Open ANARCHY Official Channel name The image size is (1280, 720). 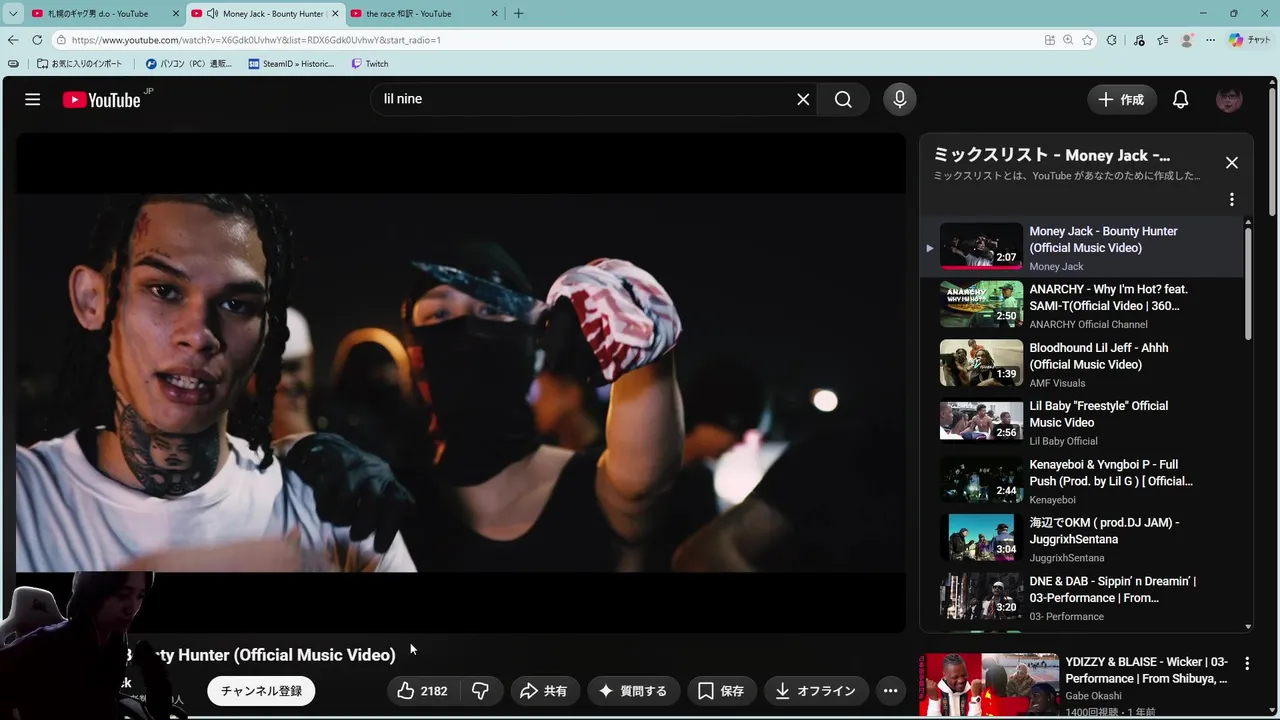click(x=1088, y=324)
